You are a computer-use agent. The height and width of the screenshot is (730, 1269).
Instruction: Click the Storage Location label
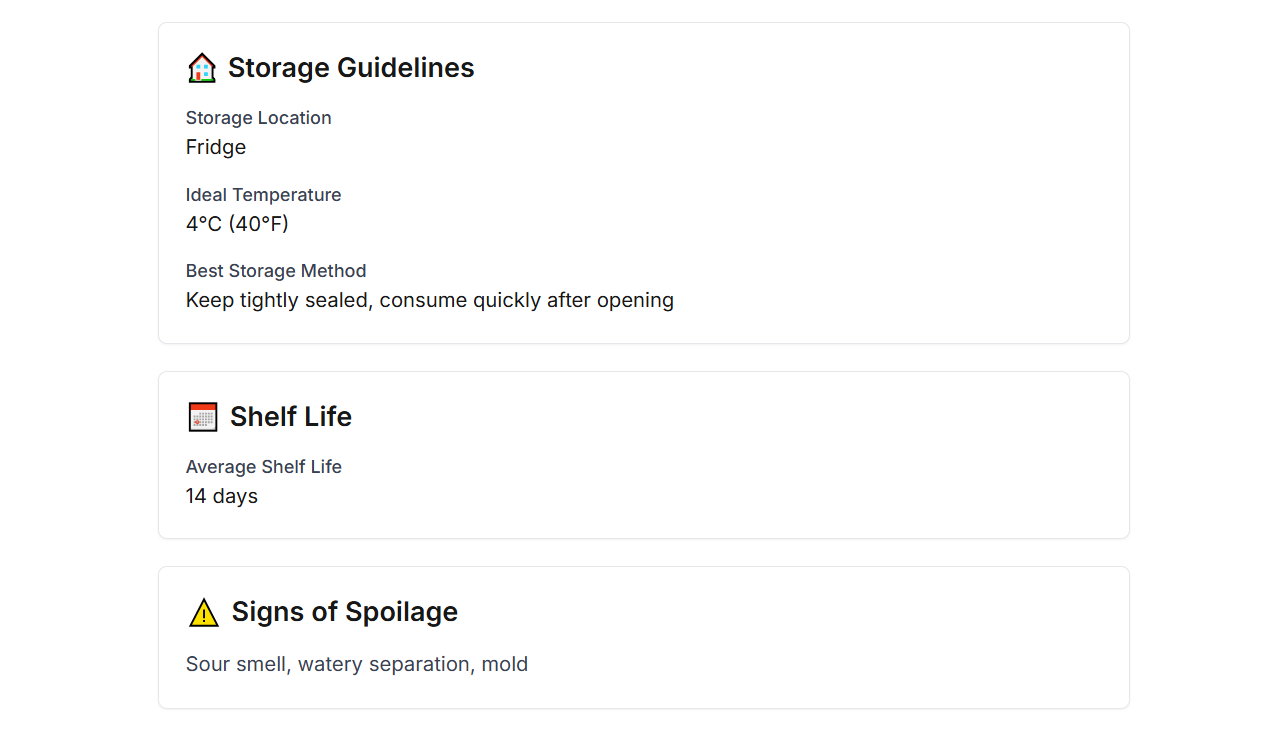259,118
